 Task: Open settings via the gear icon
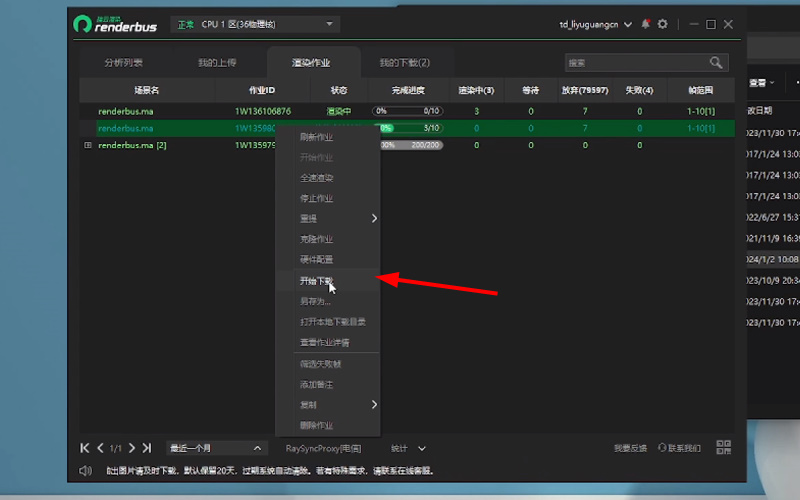click(x=662, y=24)
